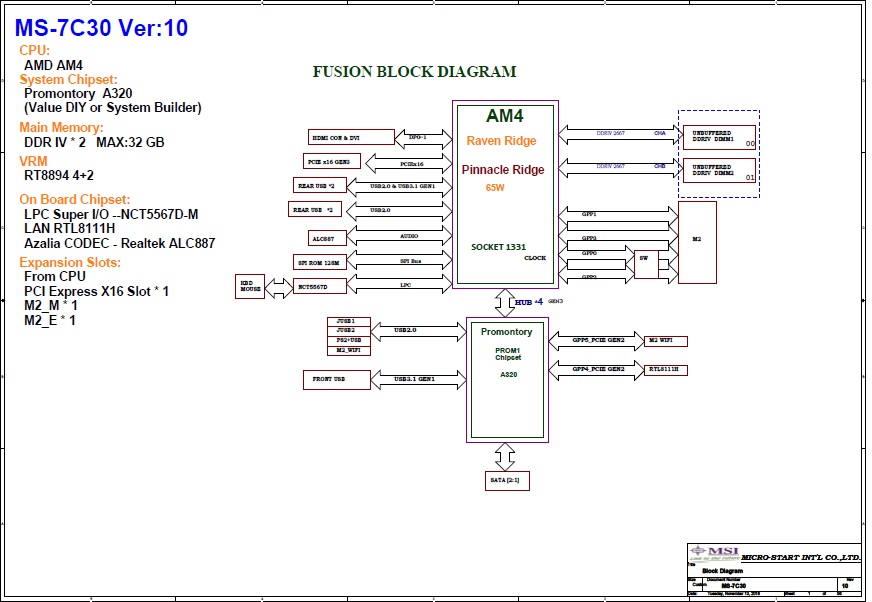
Task: Click the HDMI CON & DVI block
Action: [x=339, y=137]
